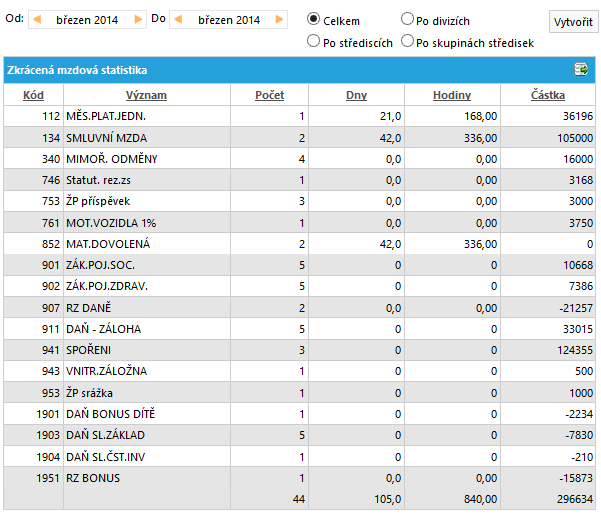This screenshot has height=515, width=601.
Task: Click total amount 296634 in footer row
Action: tap(575, 499)
